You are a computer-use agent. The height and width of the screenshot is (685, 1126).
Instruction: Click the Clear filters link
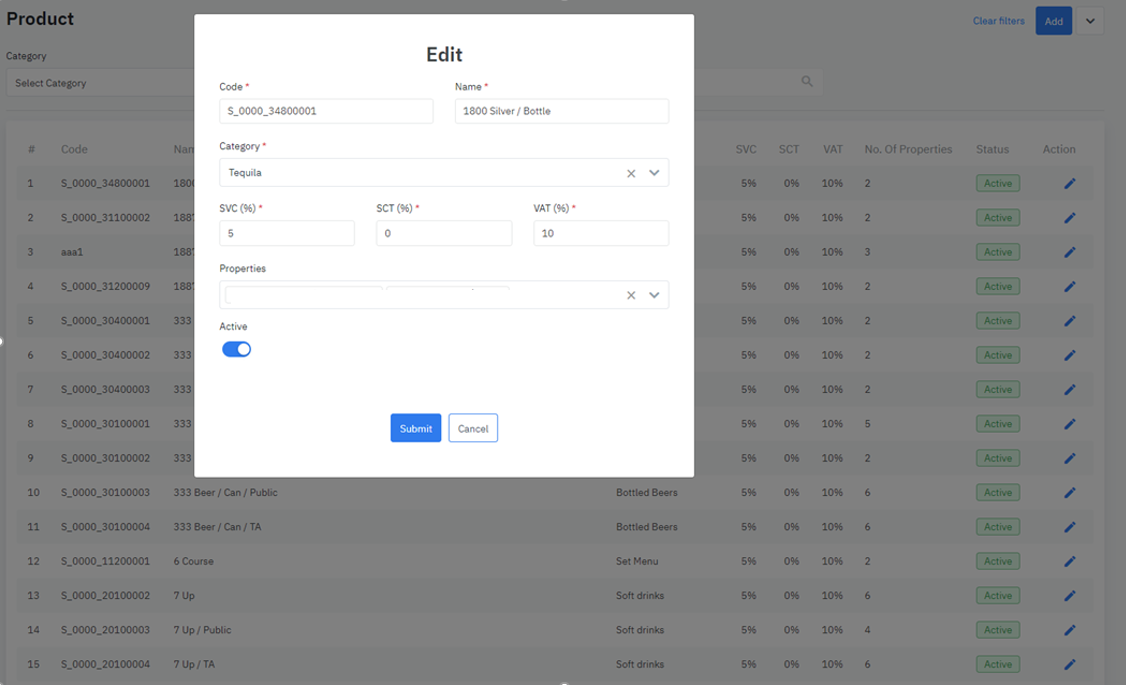tap(998, 21)
